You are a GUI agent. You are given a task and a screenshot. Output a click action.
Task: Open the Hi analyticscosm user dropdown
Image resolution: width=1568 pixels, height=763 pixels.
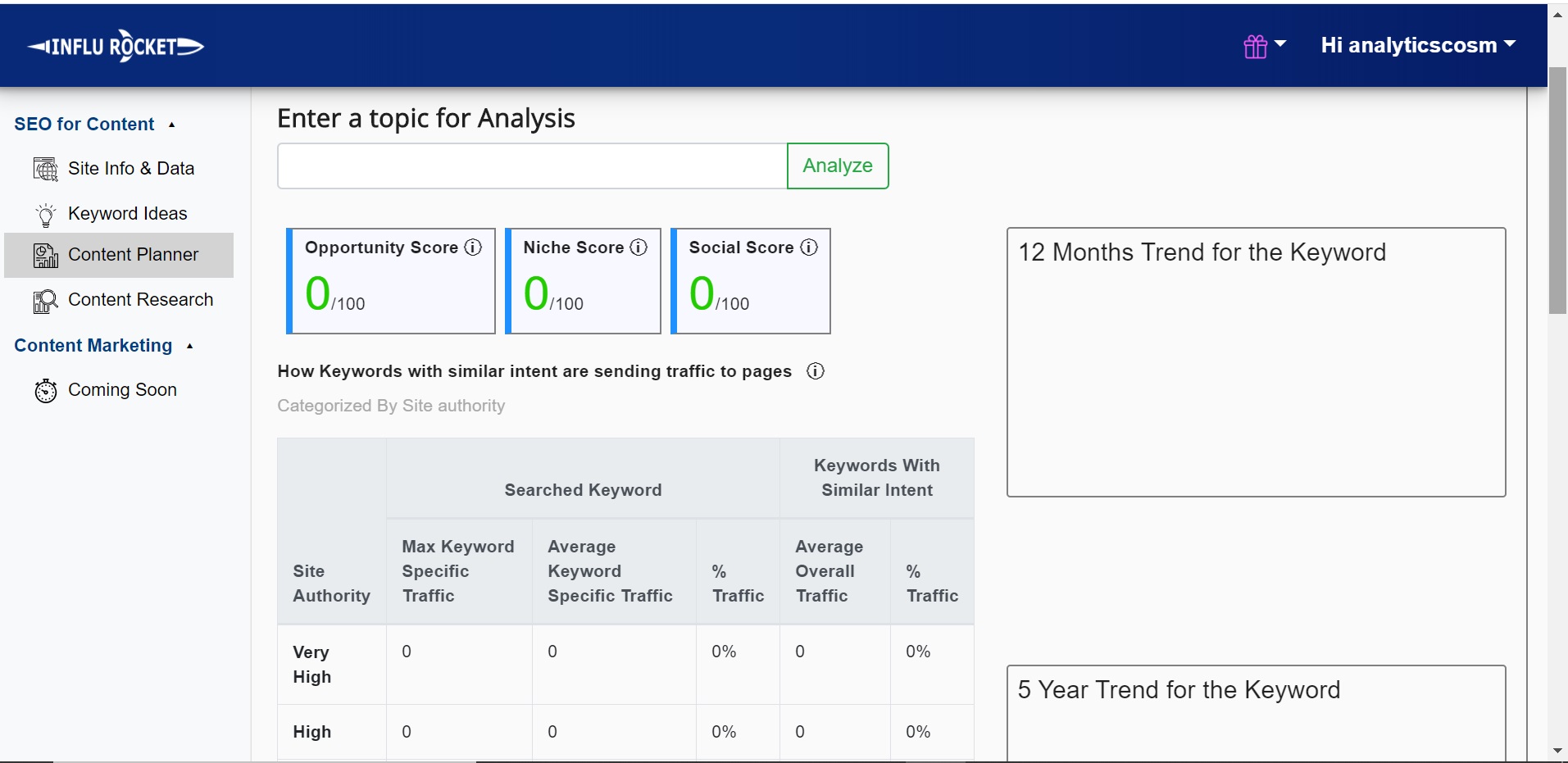click(1417, 46)
